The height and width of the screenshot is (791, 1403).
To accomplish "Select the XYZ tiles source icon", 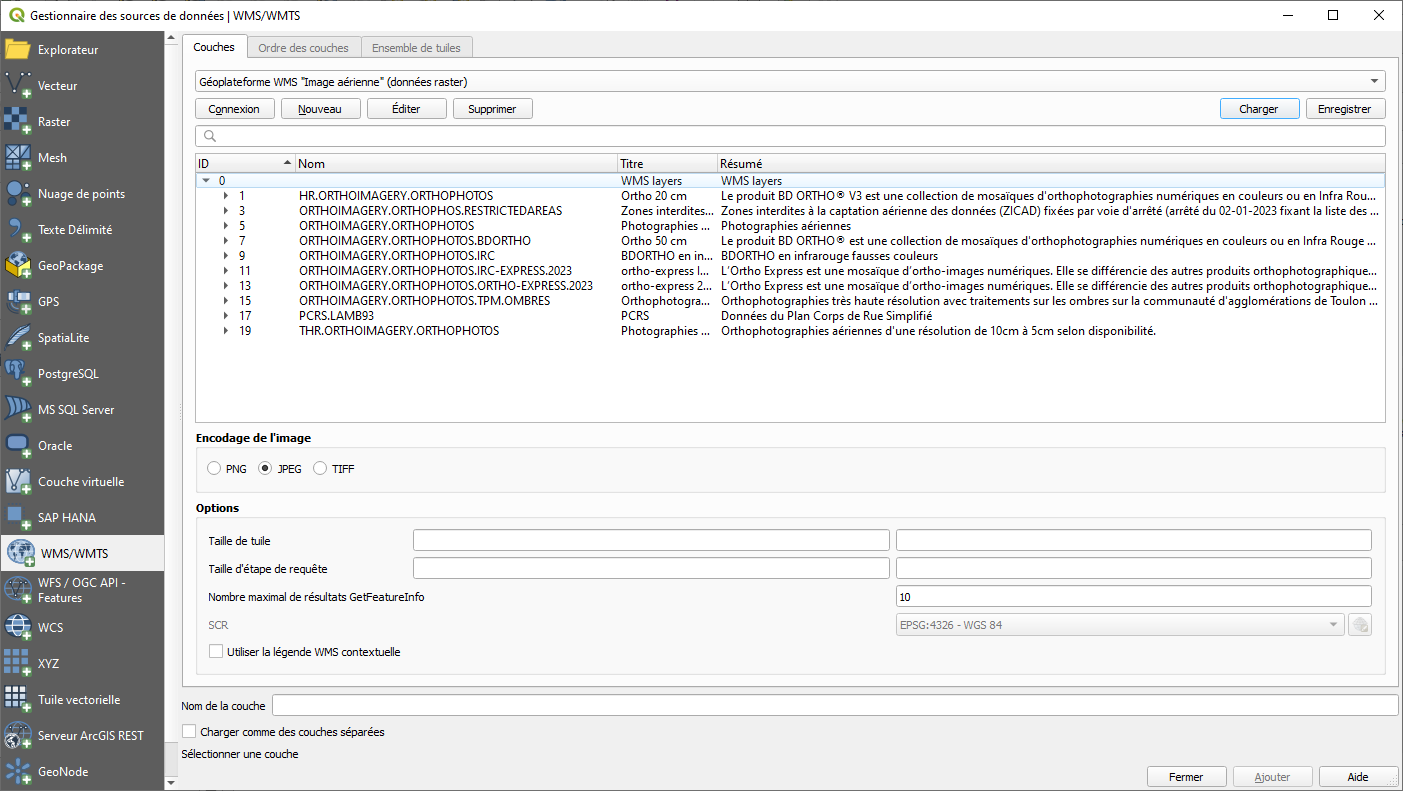I will point(19,664).
